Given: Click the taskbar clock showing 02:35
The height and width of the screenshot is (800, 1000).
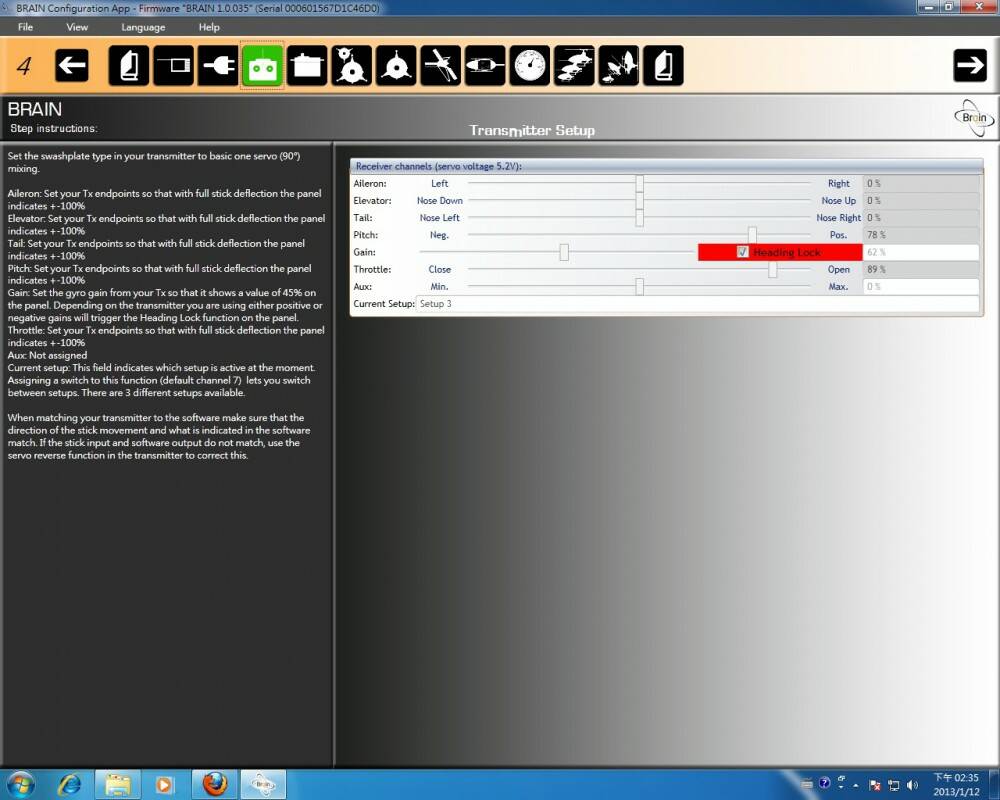Looking at the screenshot, I should (x=956, y=785).
